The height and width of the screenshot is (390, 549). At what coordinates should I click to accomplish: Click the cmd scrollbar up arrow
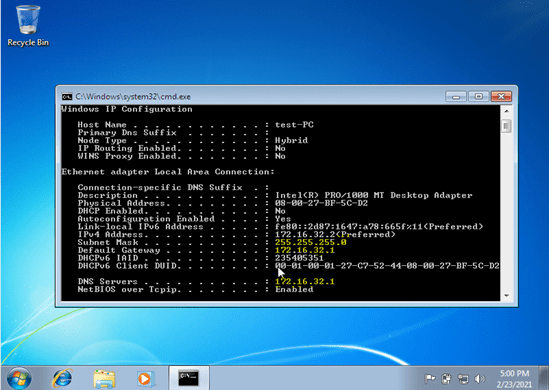pos(506,111)
